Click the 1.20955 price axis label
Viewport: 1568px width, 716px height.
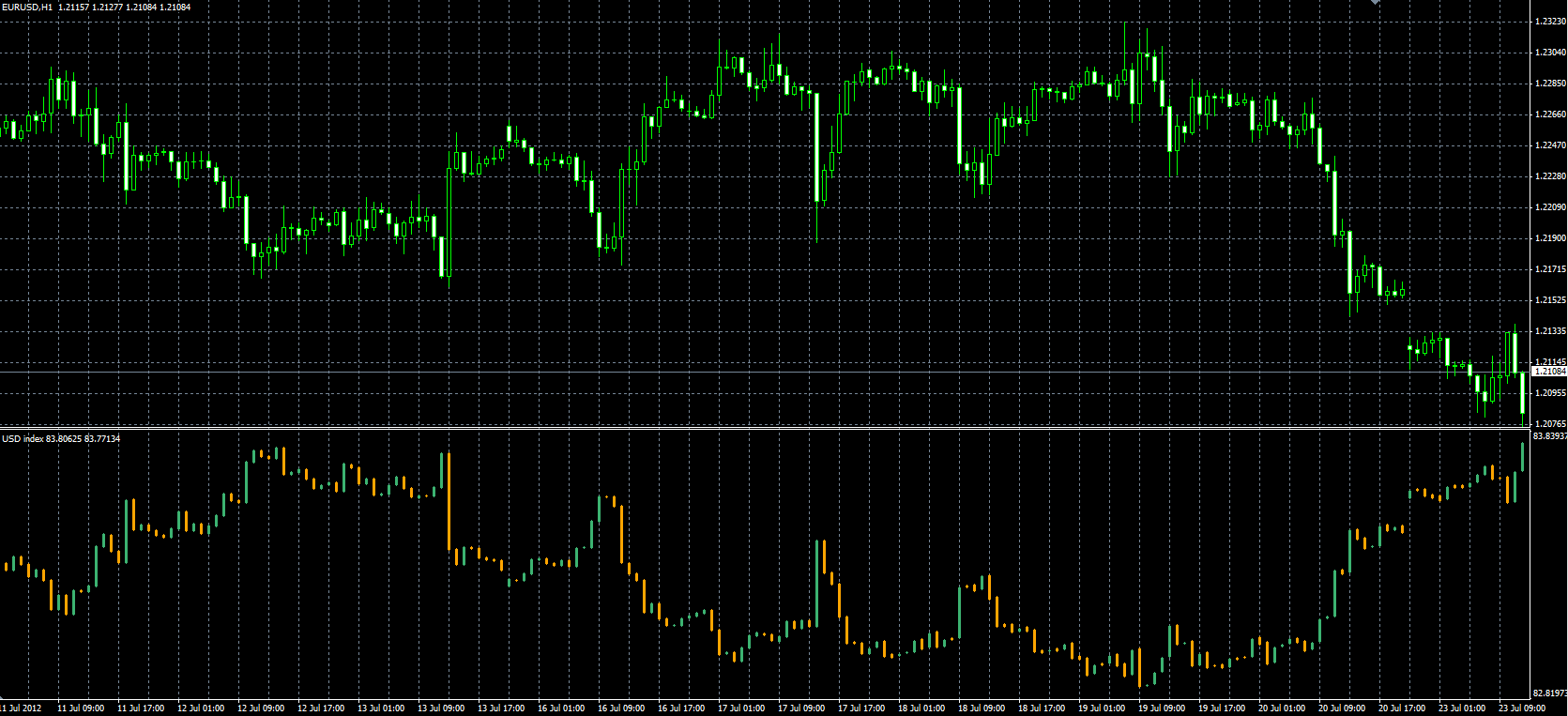tap(1550, 393)
